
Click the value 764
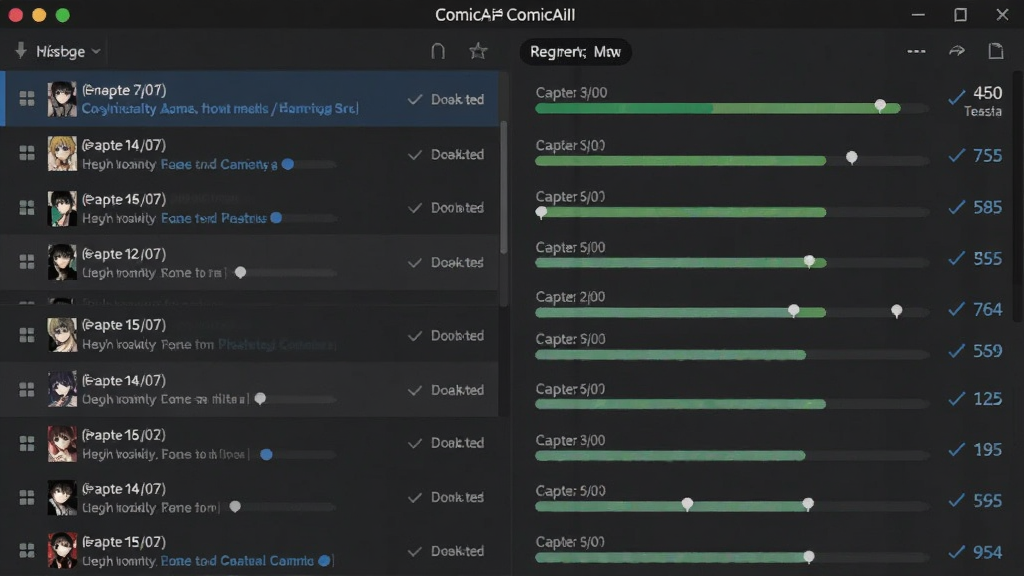[x=987, y=309]
